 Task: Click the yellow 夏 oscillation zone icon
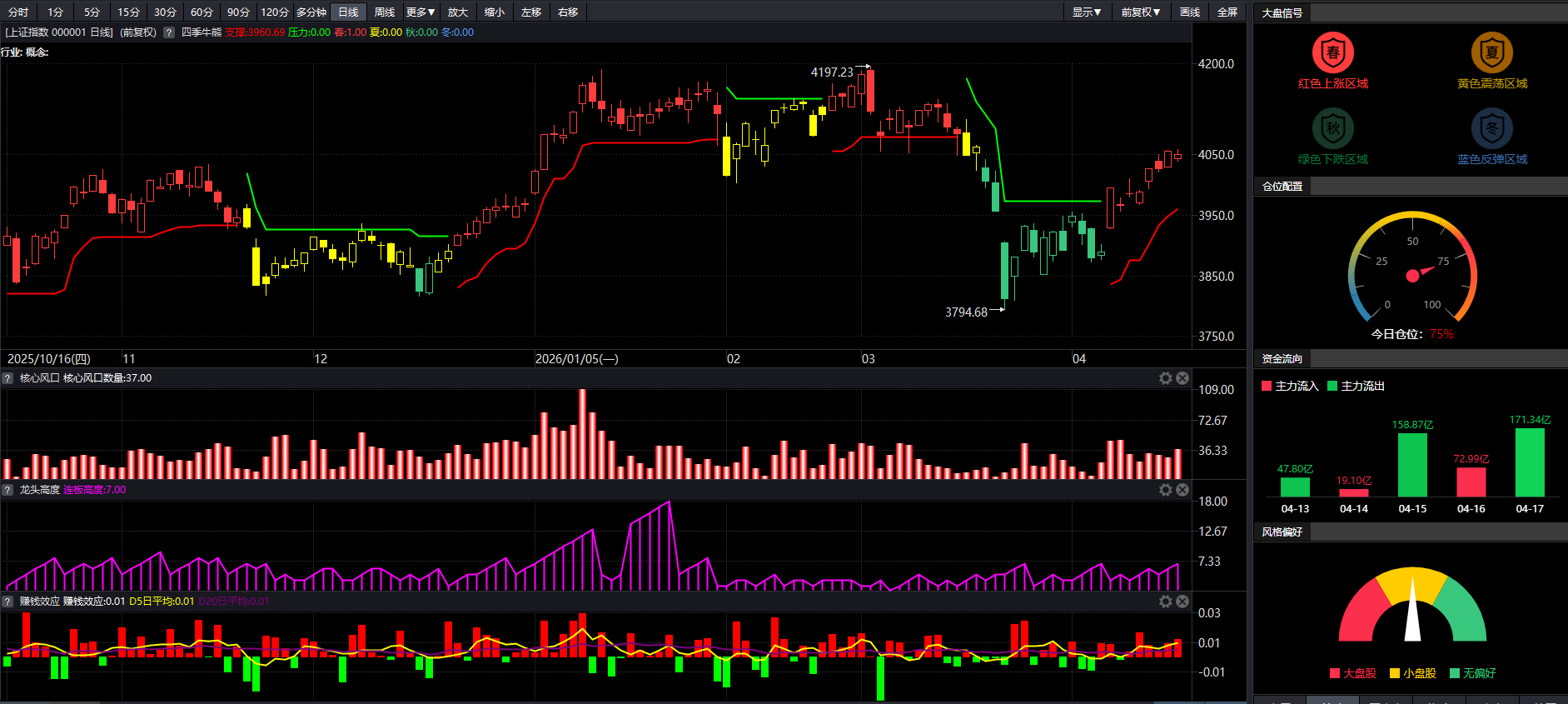(1491, 52)
